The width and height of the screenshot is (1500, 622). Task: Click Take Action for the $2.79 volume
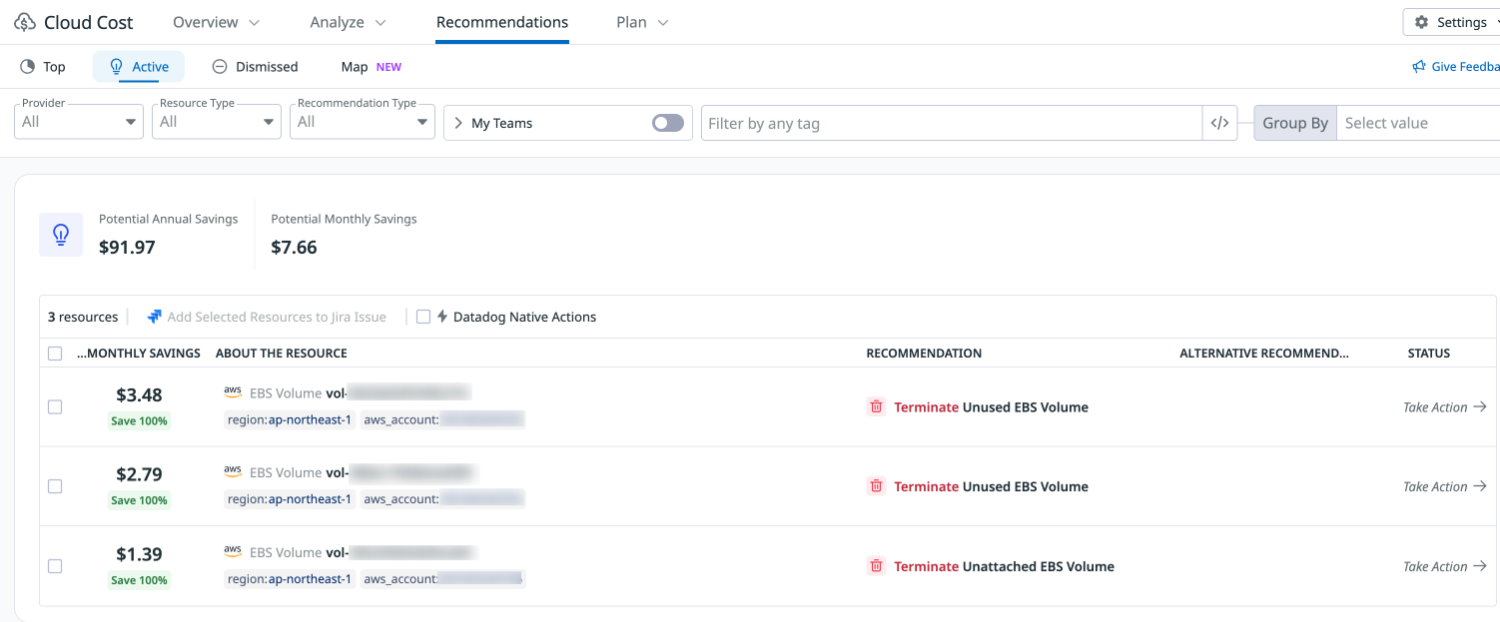[1445, 486]
